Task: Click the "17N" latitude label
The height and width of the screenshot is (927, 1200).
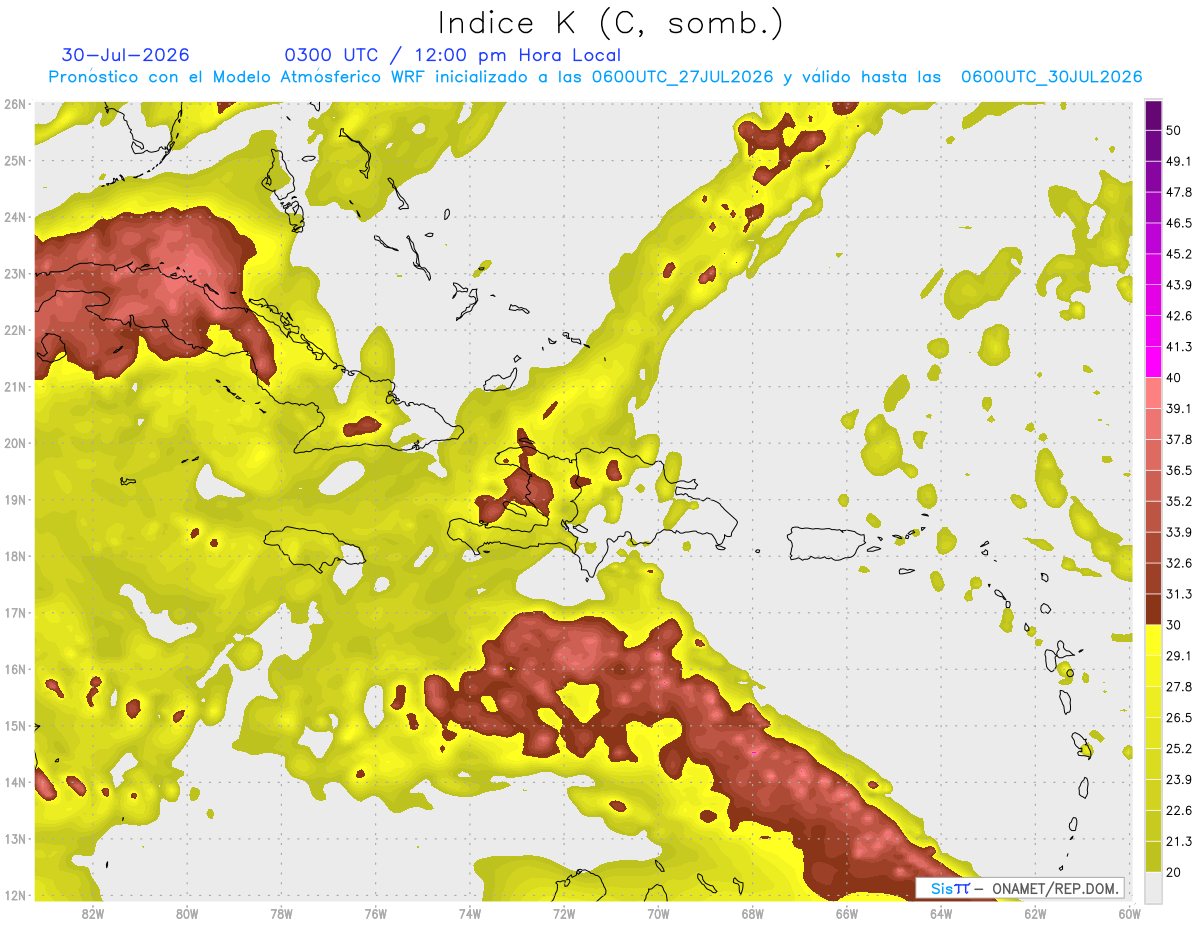Action: click(x=15, y=612)
